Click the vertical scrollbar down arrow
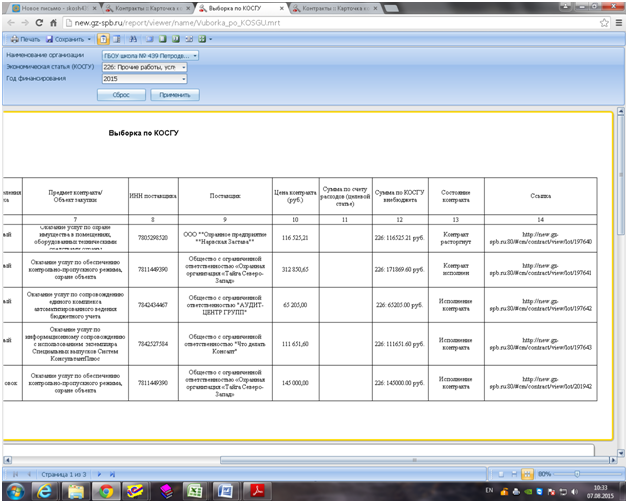628x503 pixels. [x=621, y=453]
